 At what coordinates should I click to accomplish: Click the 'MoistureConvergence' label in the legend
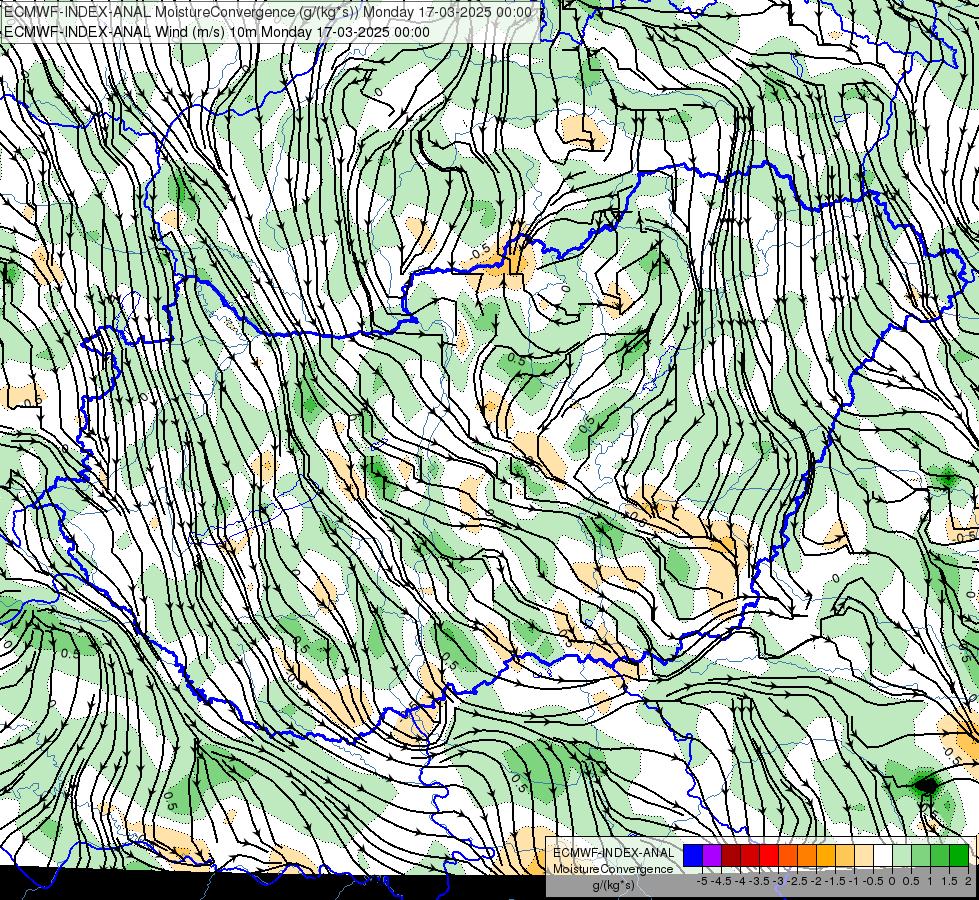click(x=613, y=869)
